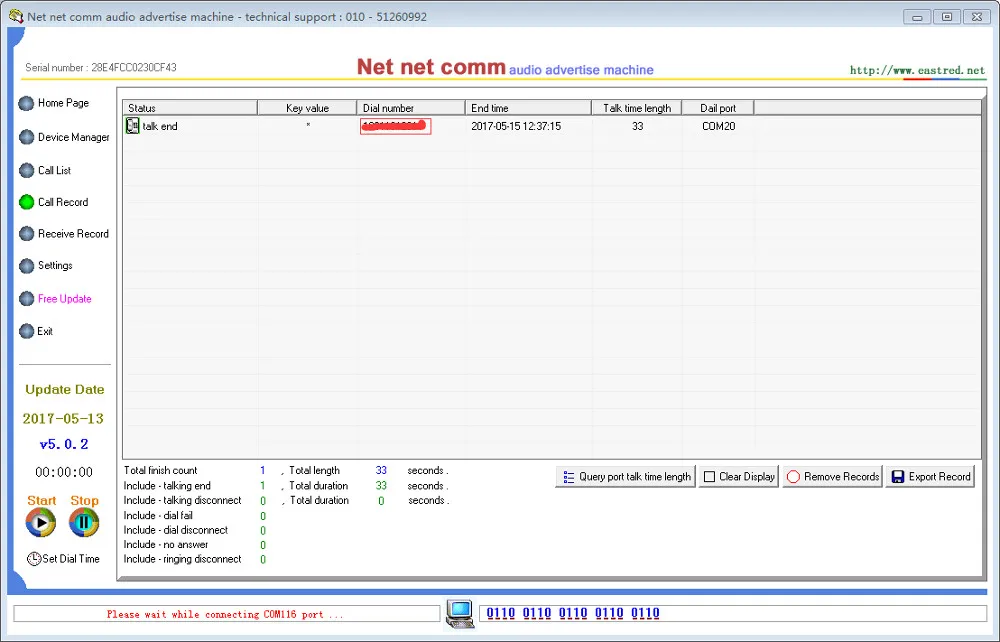
Task: Click the Update Date 2017-05-13 value
Action: coord(63,419)
